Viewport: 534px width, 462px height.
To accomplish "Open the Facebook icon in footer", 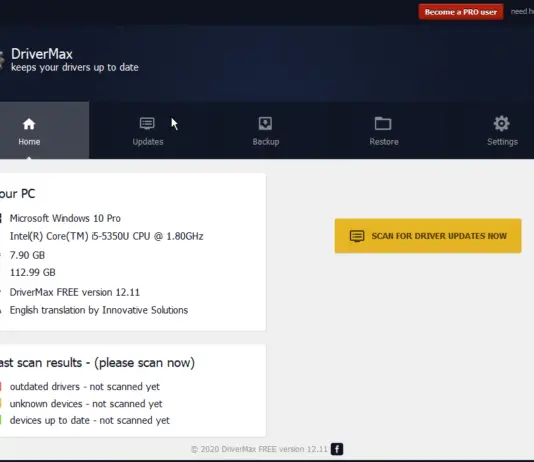I will [337, 449].
